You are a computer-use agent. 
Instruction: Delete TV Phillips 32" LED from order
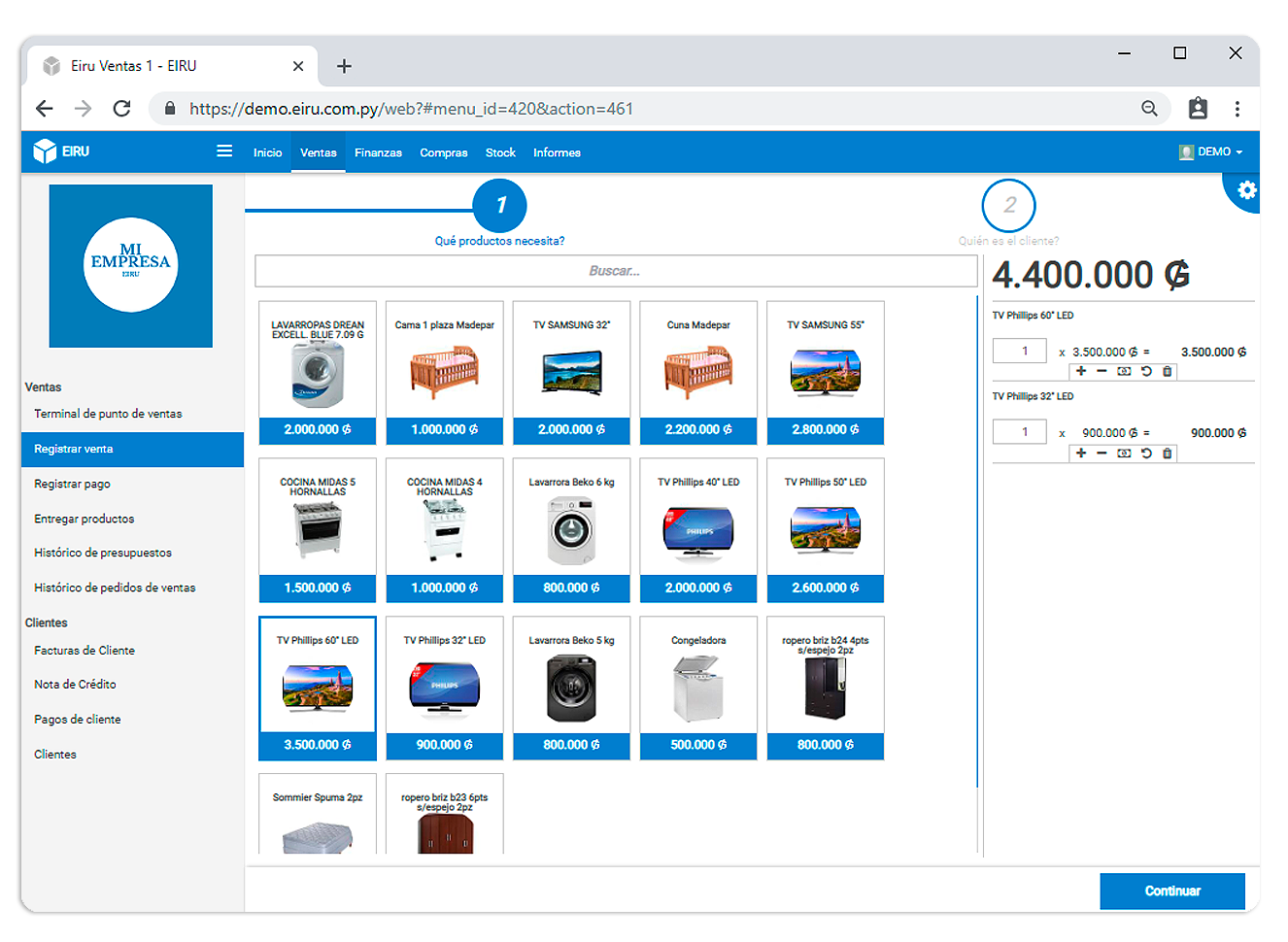(x=1168, y=453)
